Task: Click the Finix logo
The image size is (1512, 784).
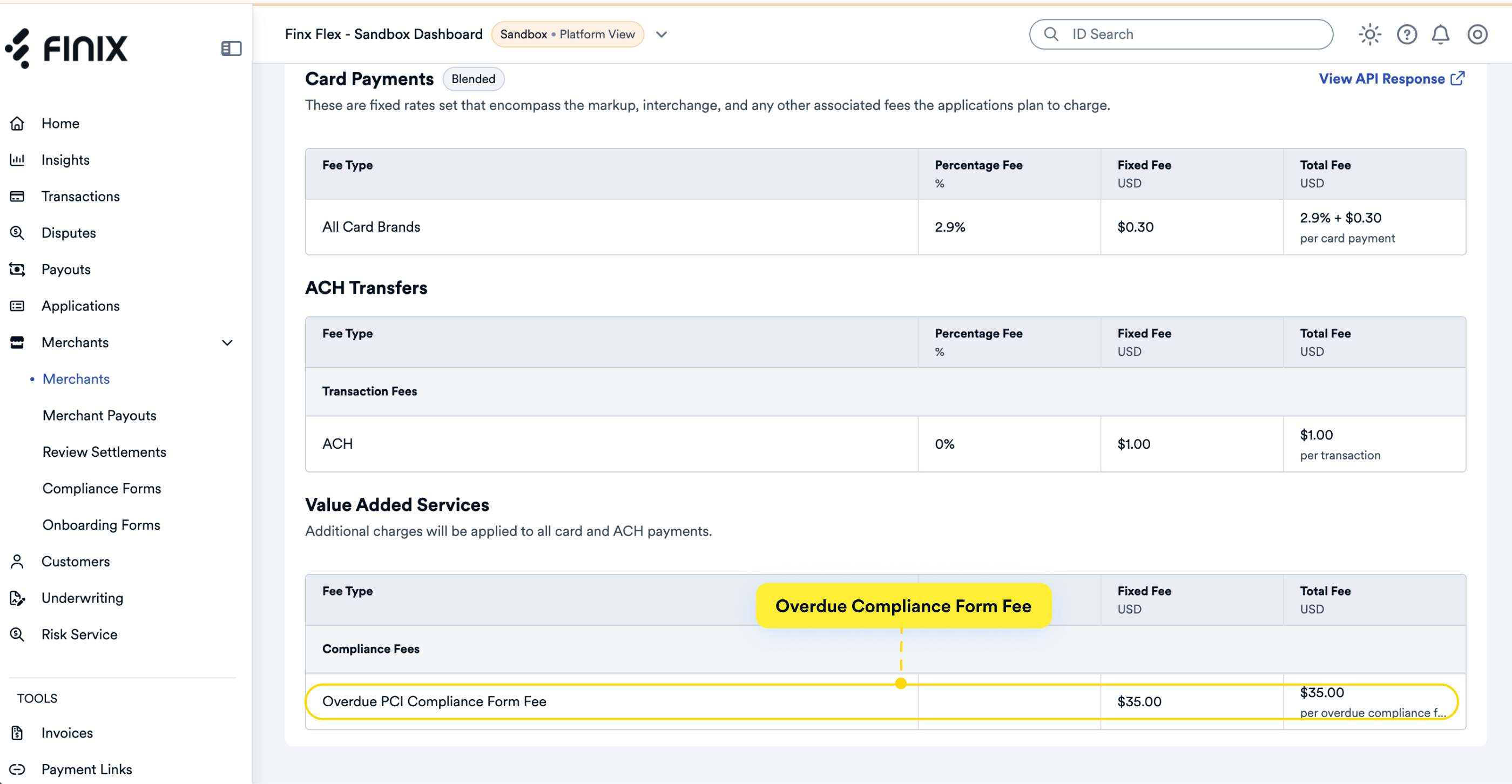Action: coord(66,48)
